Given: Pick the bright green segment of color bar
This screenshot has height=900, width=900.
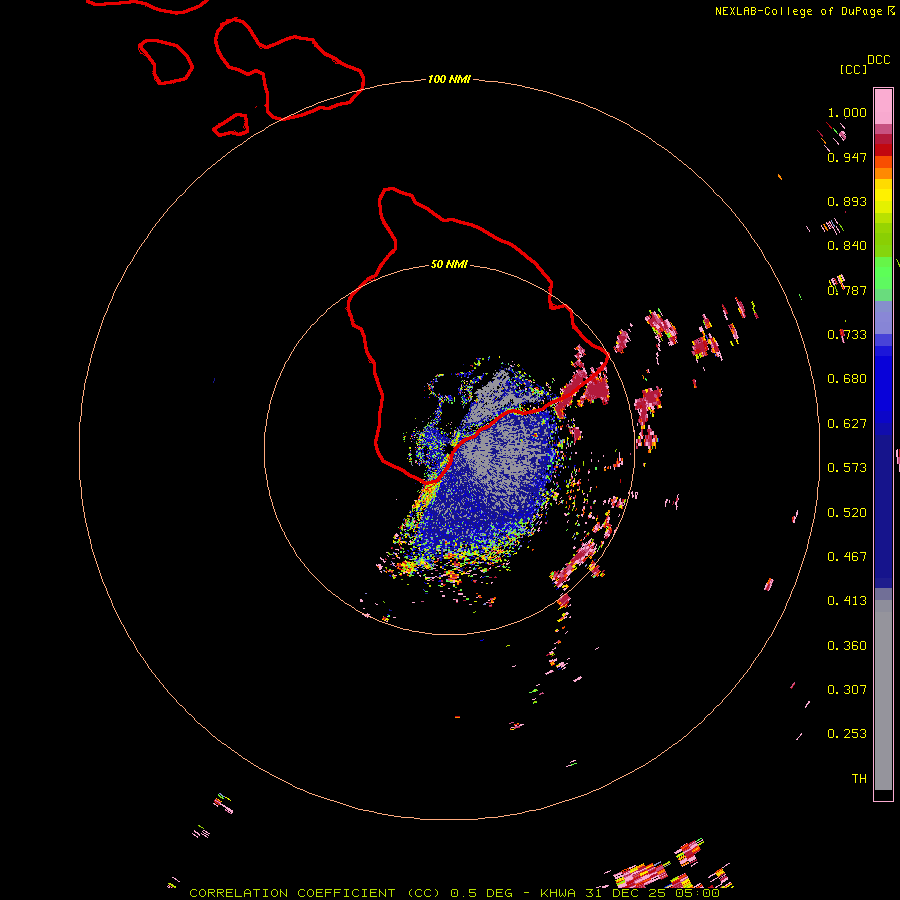Looking at the screenshot, I should coord(883,273).
